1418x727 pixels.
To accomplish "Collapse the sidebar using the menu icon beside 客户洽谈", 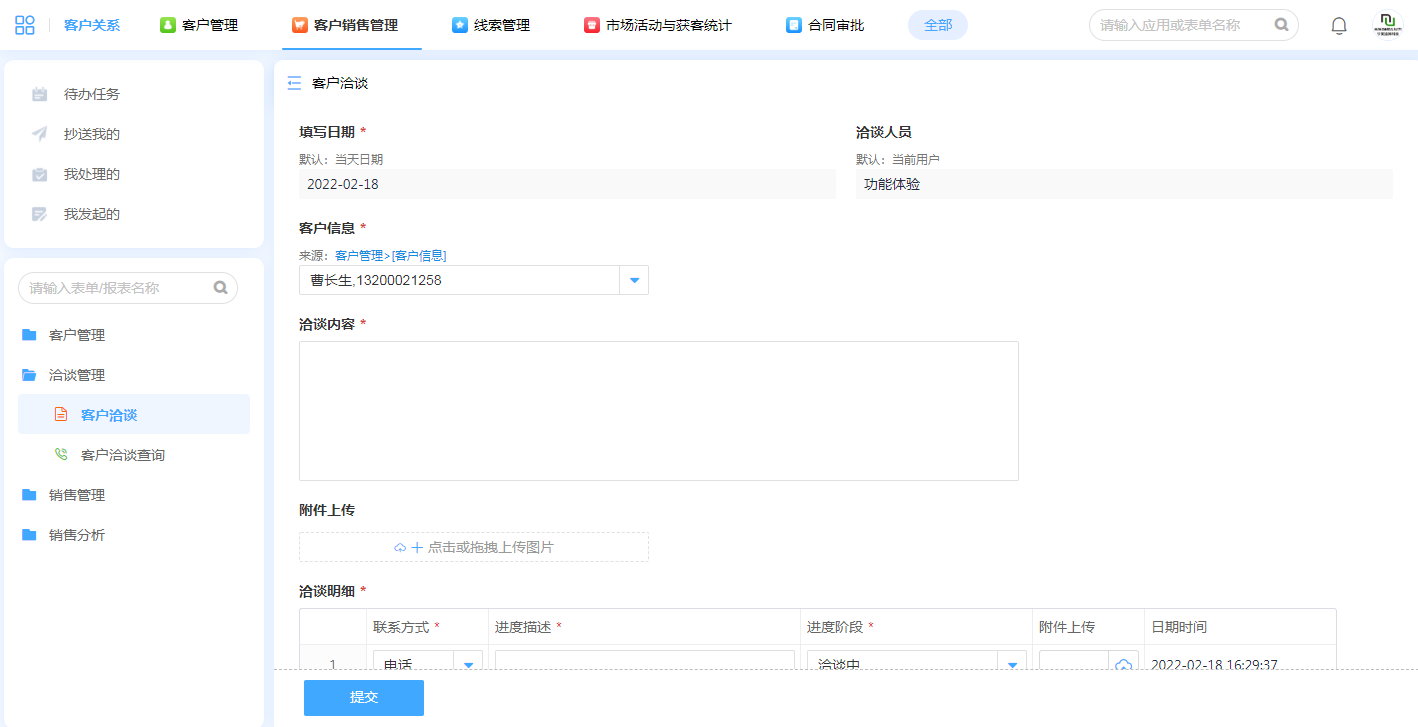I will pyautogui.click(x=294, y=84).
